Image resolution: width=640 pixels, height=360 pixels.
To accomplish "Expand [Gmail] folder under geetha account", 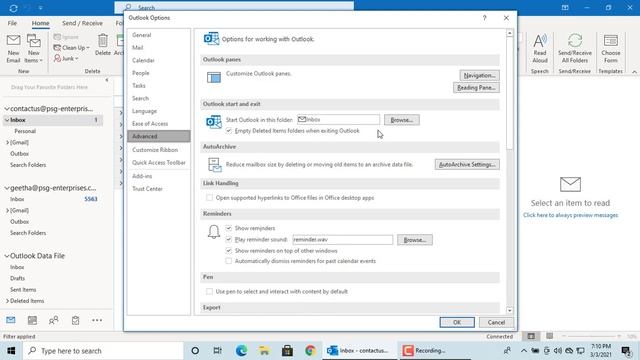I will point(8,210).
